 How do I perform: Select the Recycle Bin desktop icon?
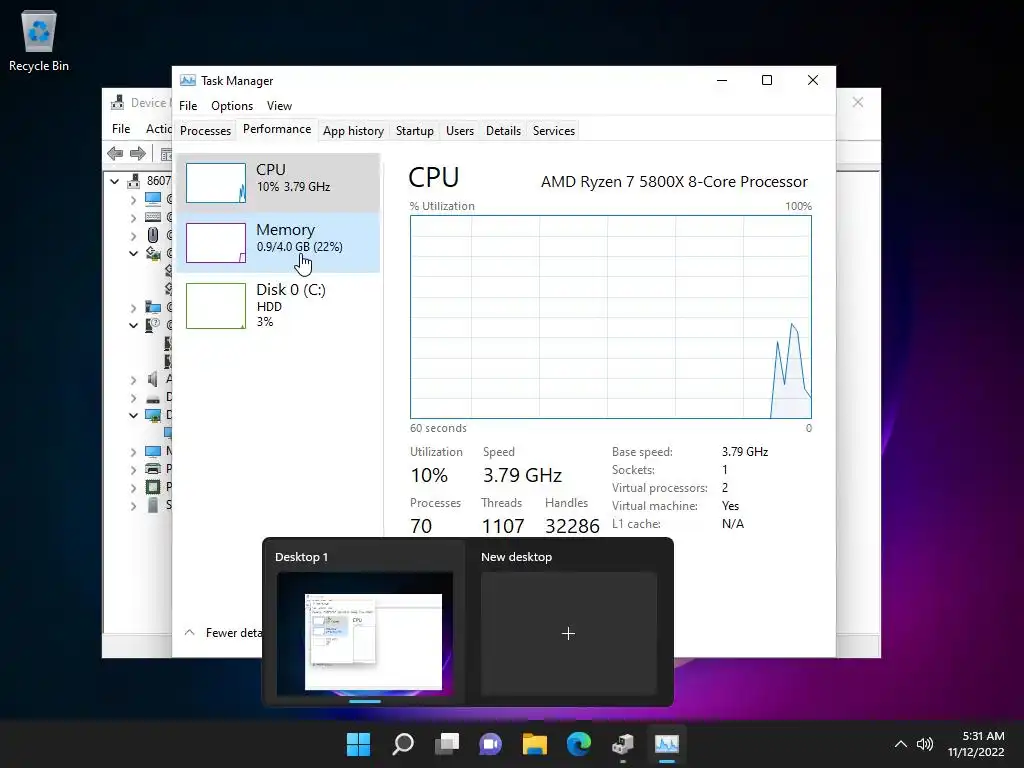point(39,40)
